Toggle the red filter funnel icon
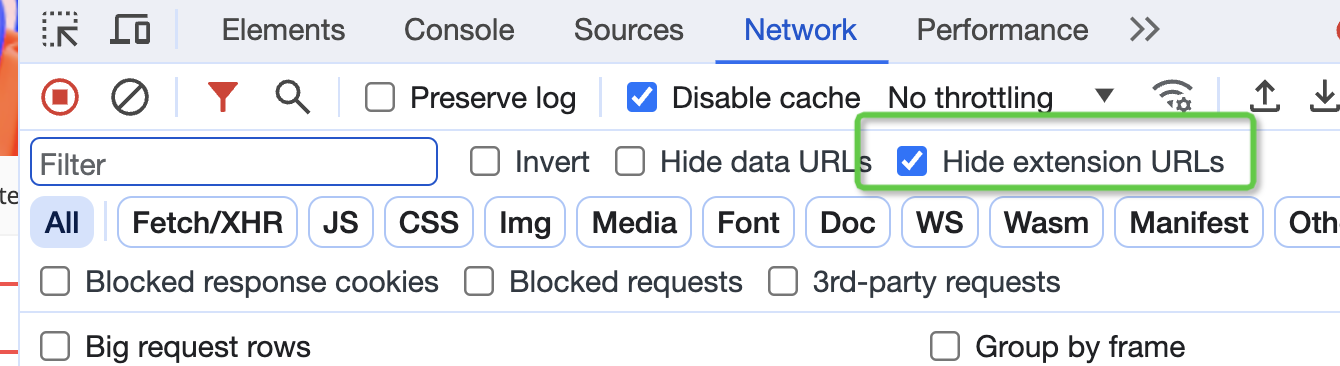 tap(222, 97)
